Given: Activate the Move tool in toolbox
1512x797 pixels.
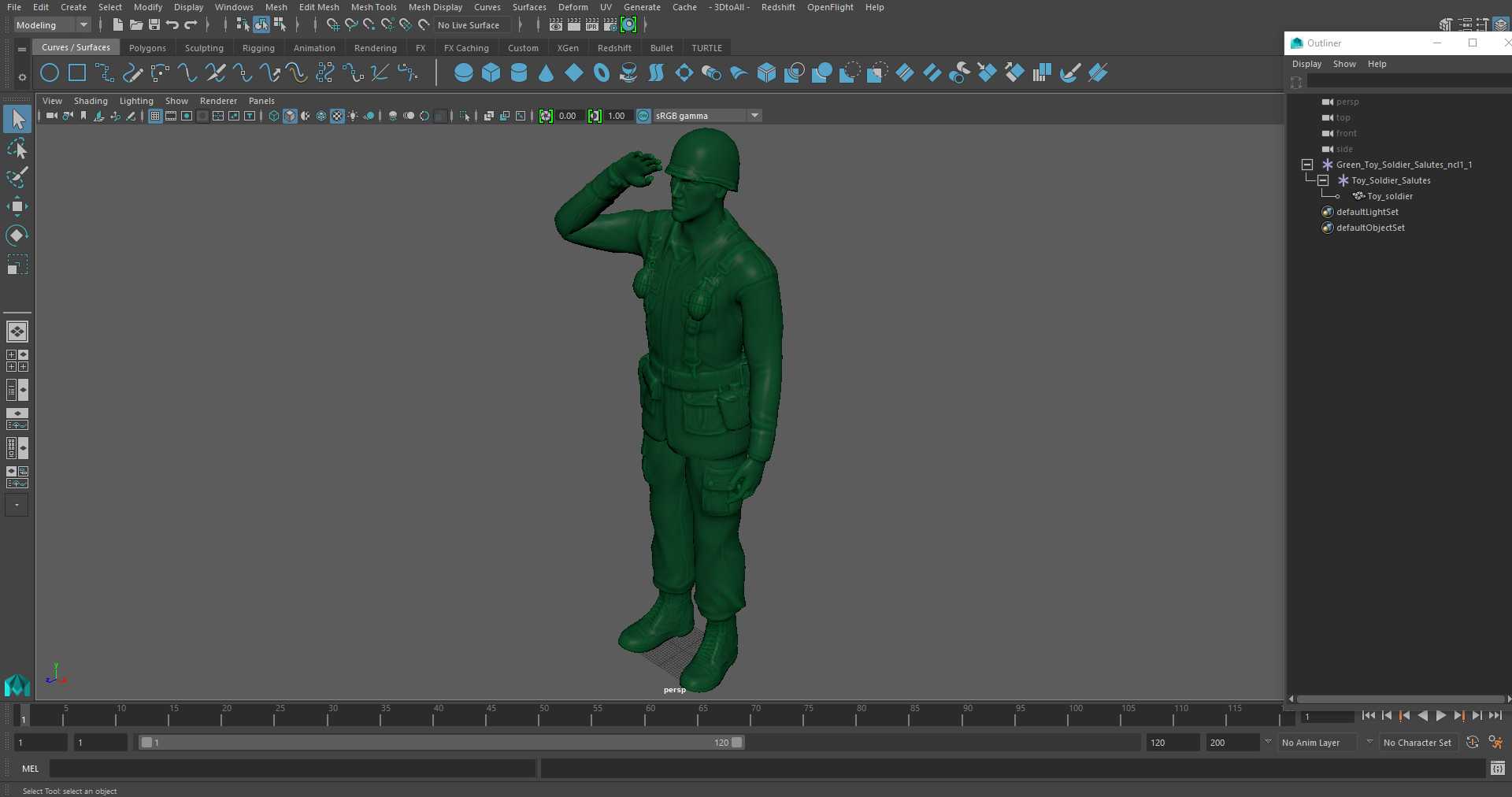Looking at the screenshot, I should tap(17, 206).
